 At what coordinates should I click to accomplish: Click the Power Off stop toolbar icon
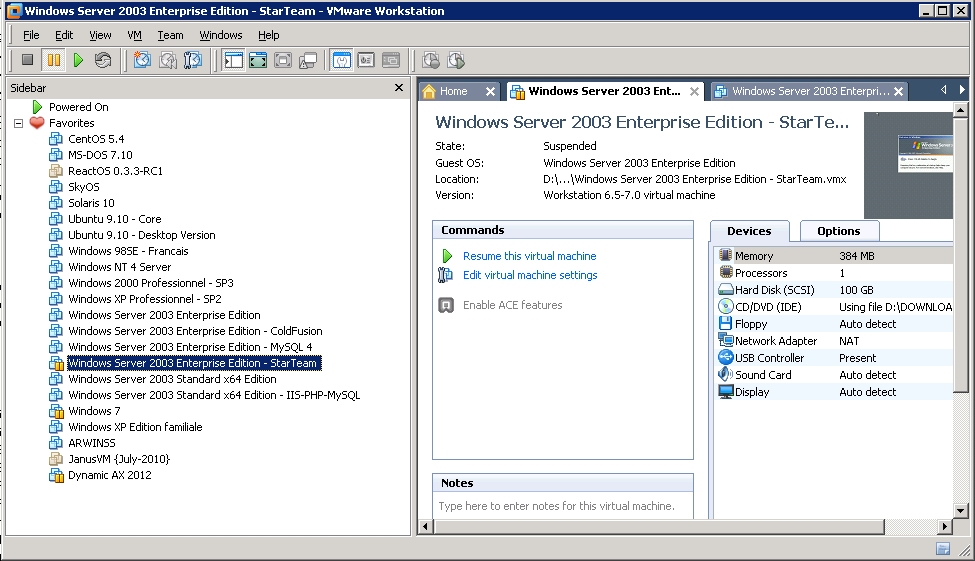point(28,61)
